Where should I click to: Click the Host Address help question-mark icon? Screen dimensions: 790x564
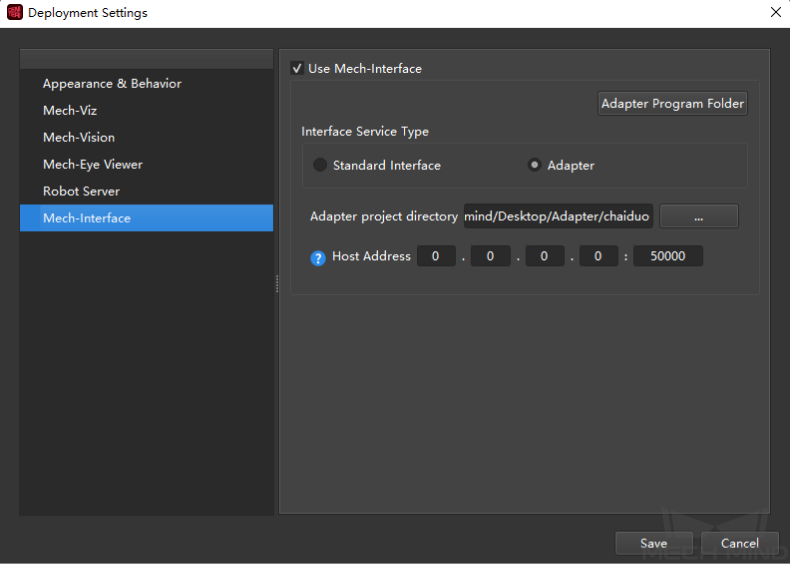coord(318,258)
